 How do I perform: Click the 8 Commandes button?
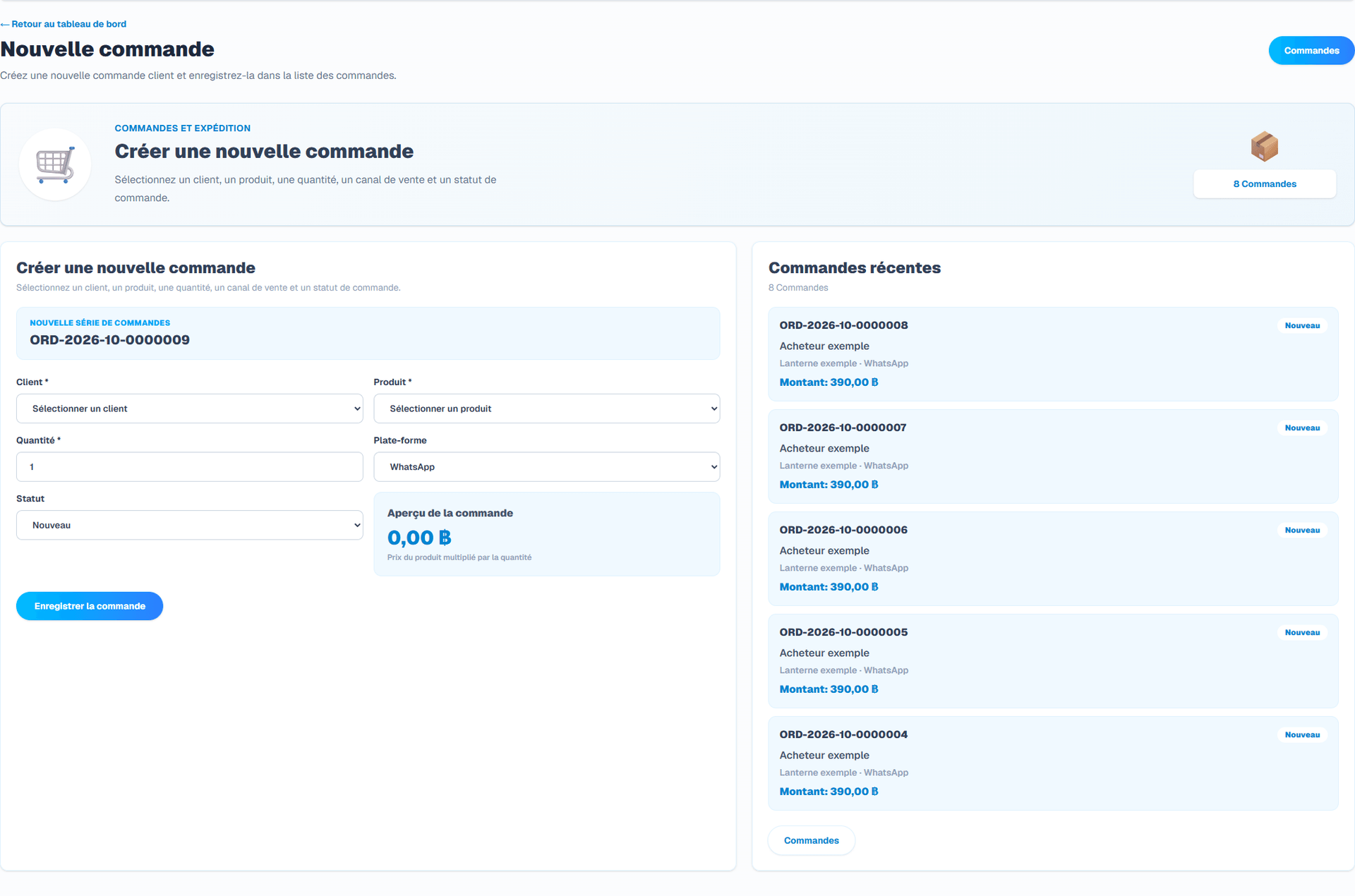tap(1264, 184)
